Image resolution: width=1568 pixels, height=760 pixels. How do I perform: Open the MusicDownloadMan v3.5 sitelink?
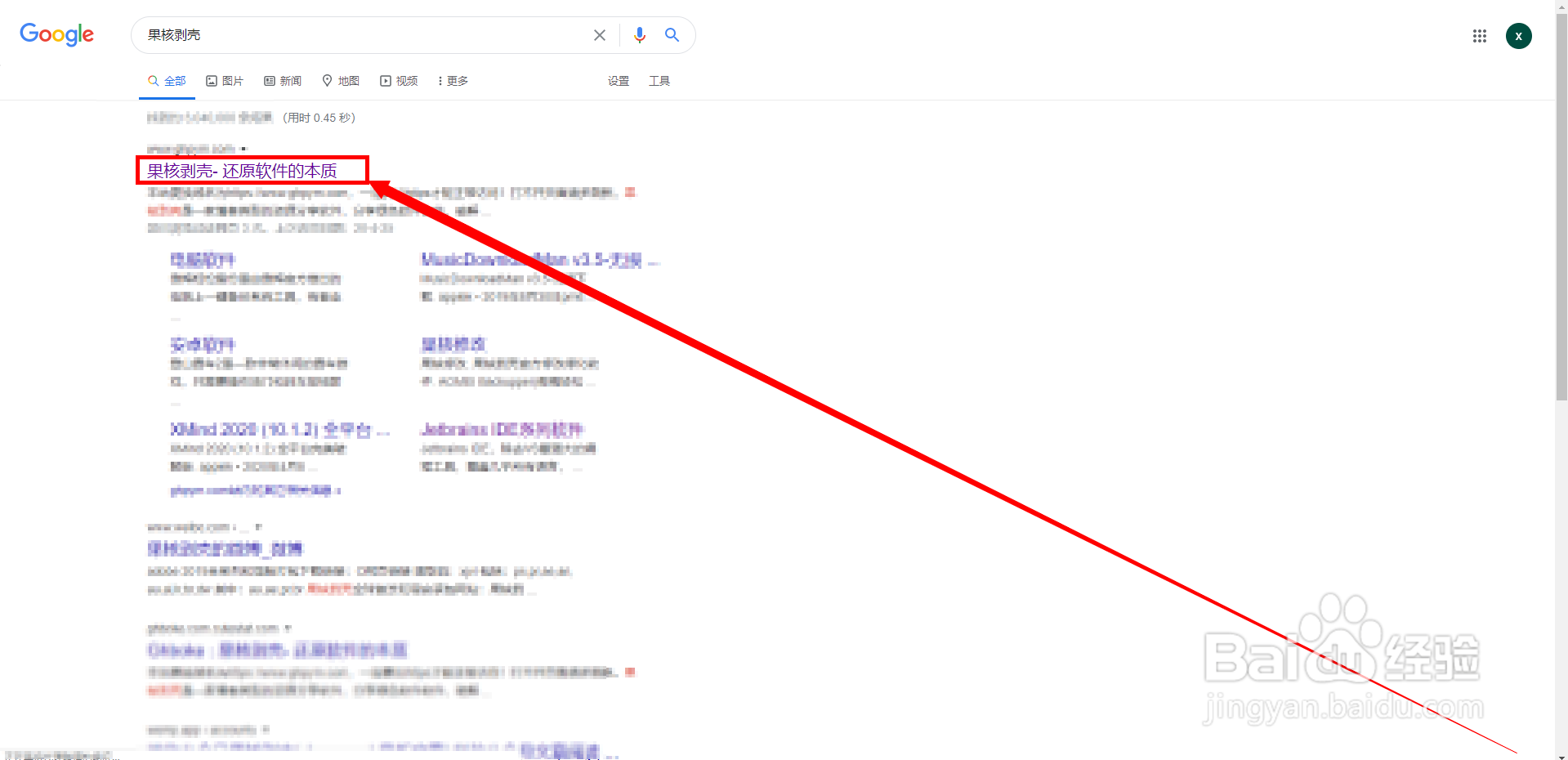(x=540, y=260)
